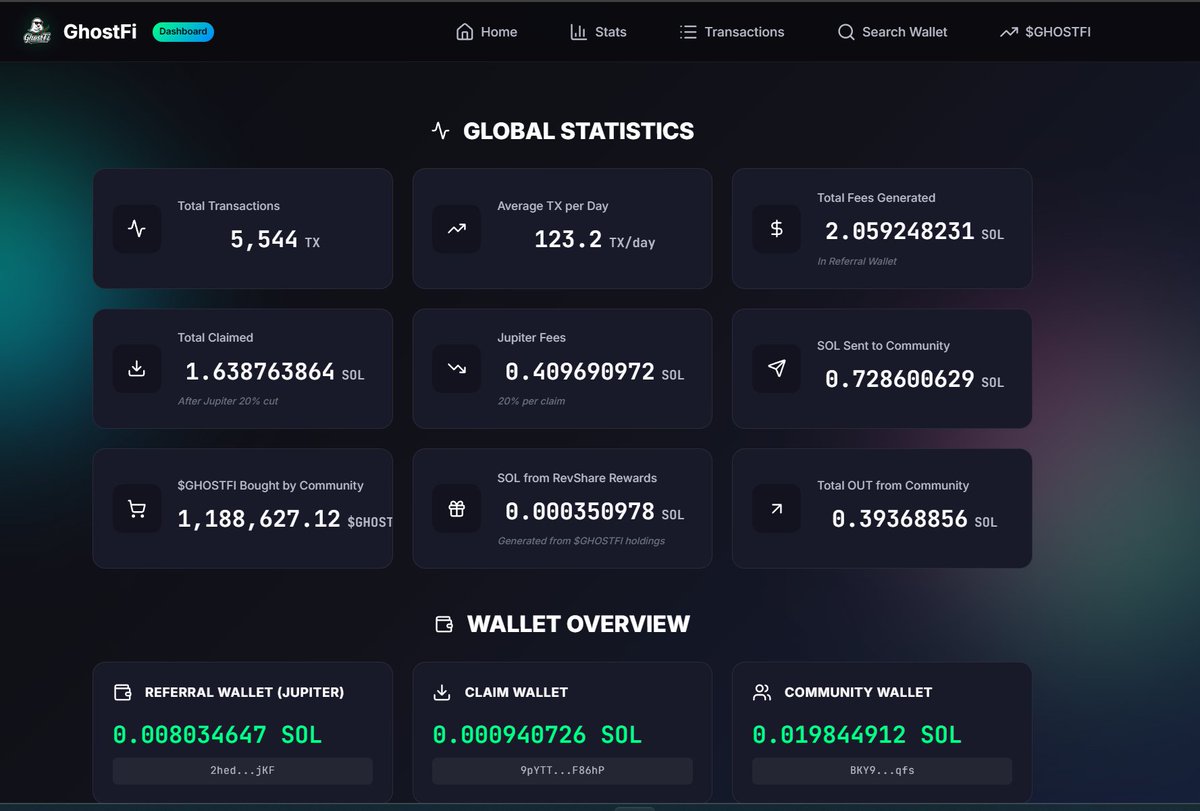Image resolution: width=1200 pixels, height=811 pixels.
Task: Click the Community Wallet people icon
Action: click(x=762, y=692)
